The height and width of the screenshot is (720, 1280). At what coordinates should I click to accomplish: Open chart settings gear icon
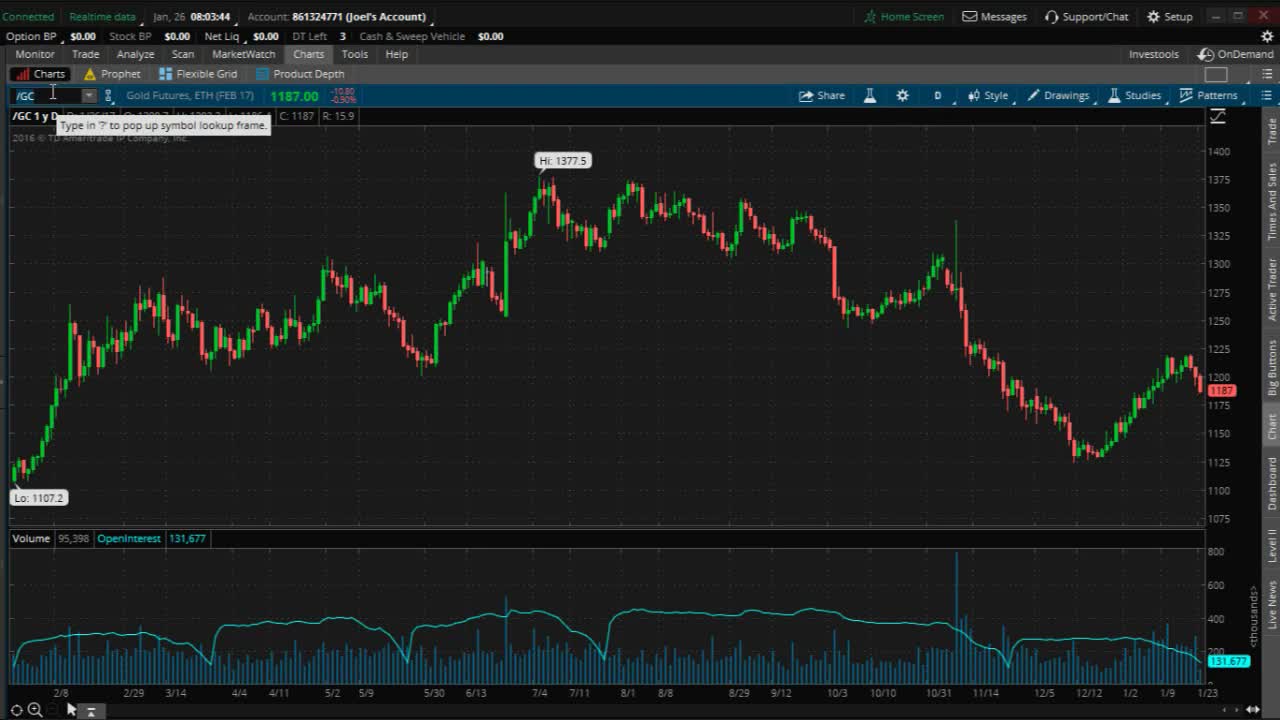(903, 96)
